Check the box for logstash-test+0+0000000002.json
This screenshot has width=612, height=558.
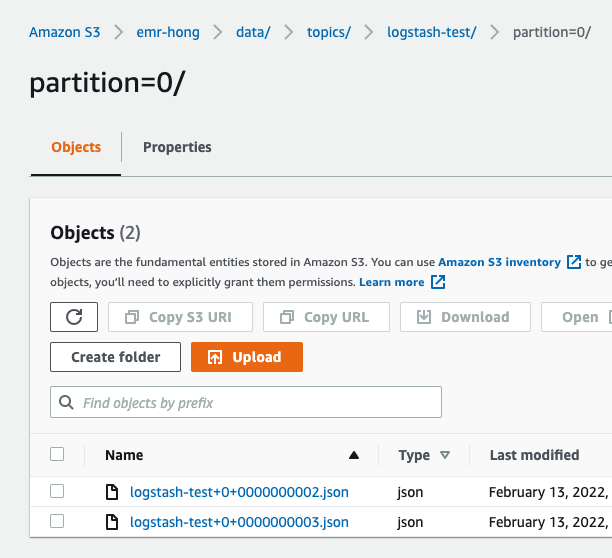coord(57,491)
